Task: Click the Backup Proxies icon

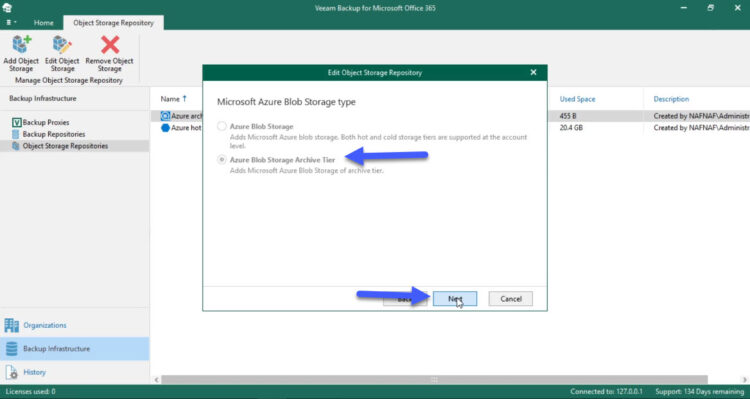Action: pyautogui.click(x=16, y=122)
